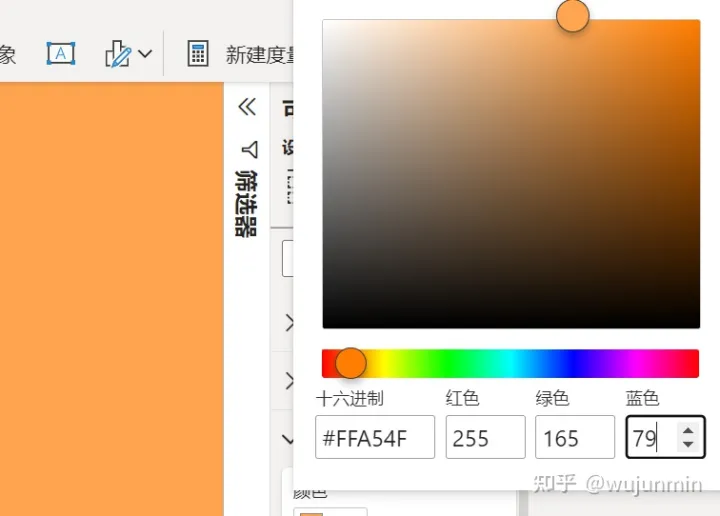Click the saturation handle in color square
The image size is (720, 516).
tap(573, 16)
